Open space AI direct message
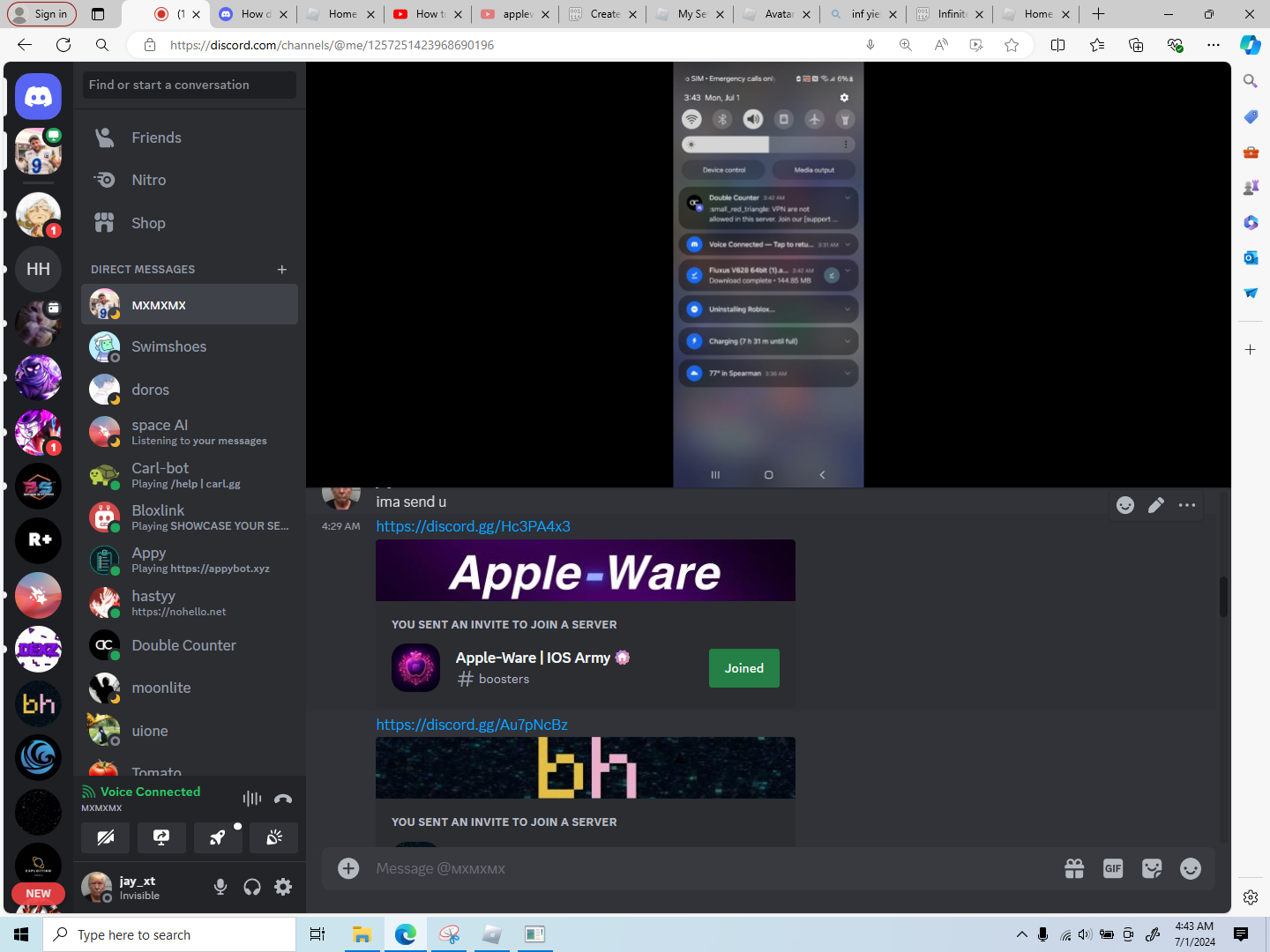 click(x=190, y=432)
